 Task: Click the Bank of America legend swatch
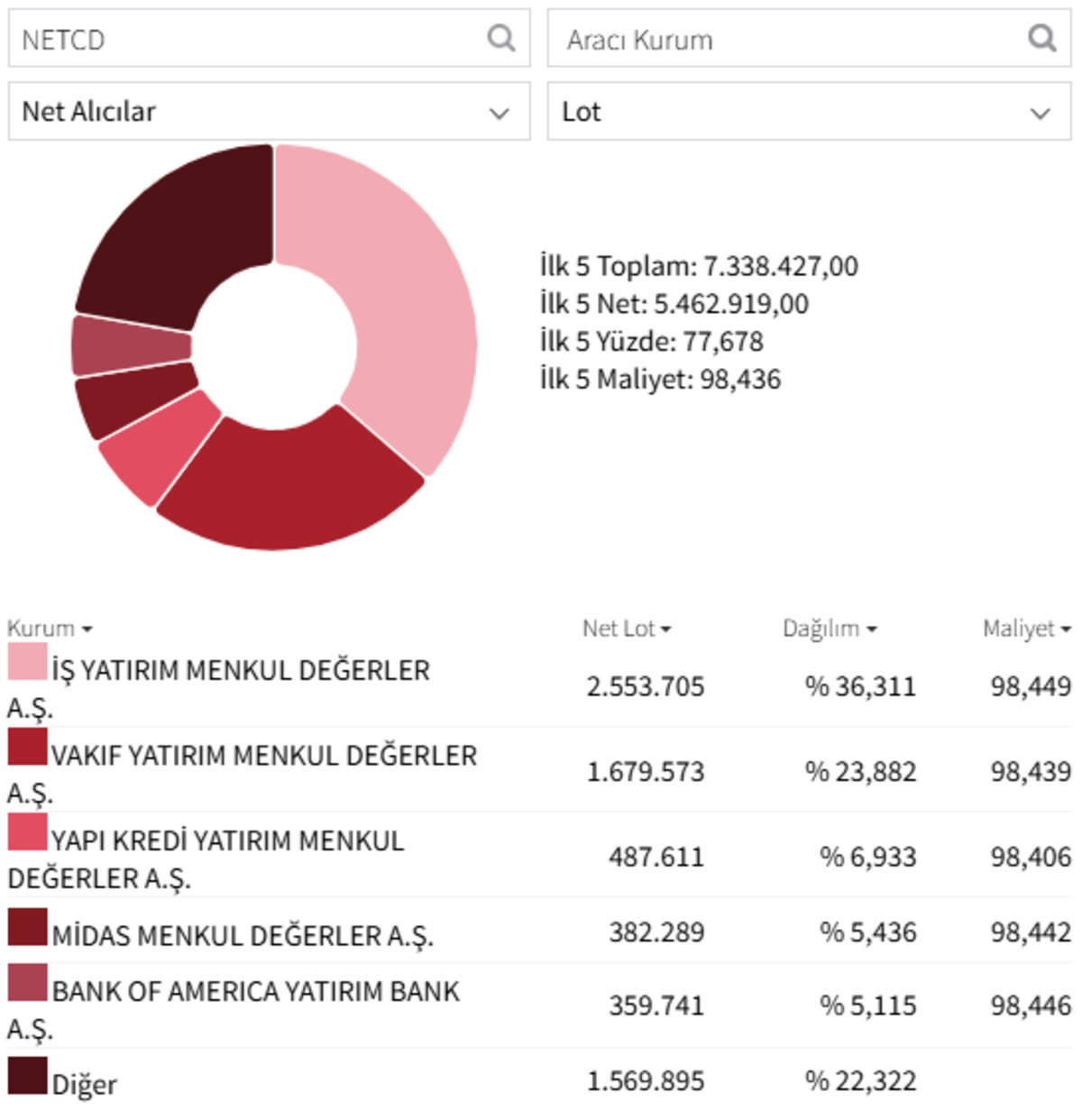point(27,983)
